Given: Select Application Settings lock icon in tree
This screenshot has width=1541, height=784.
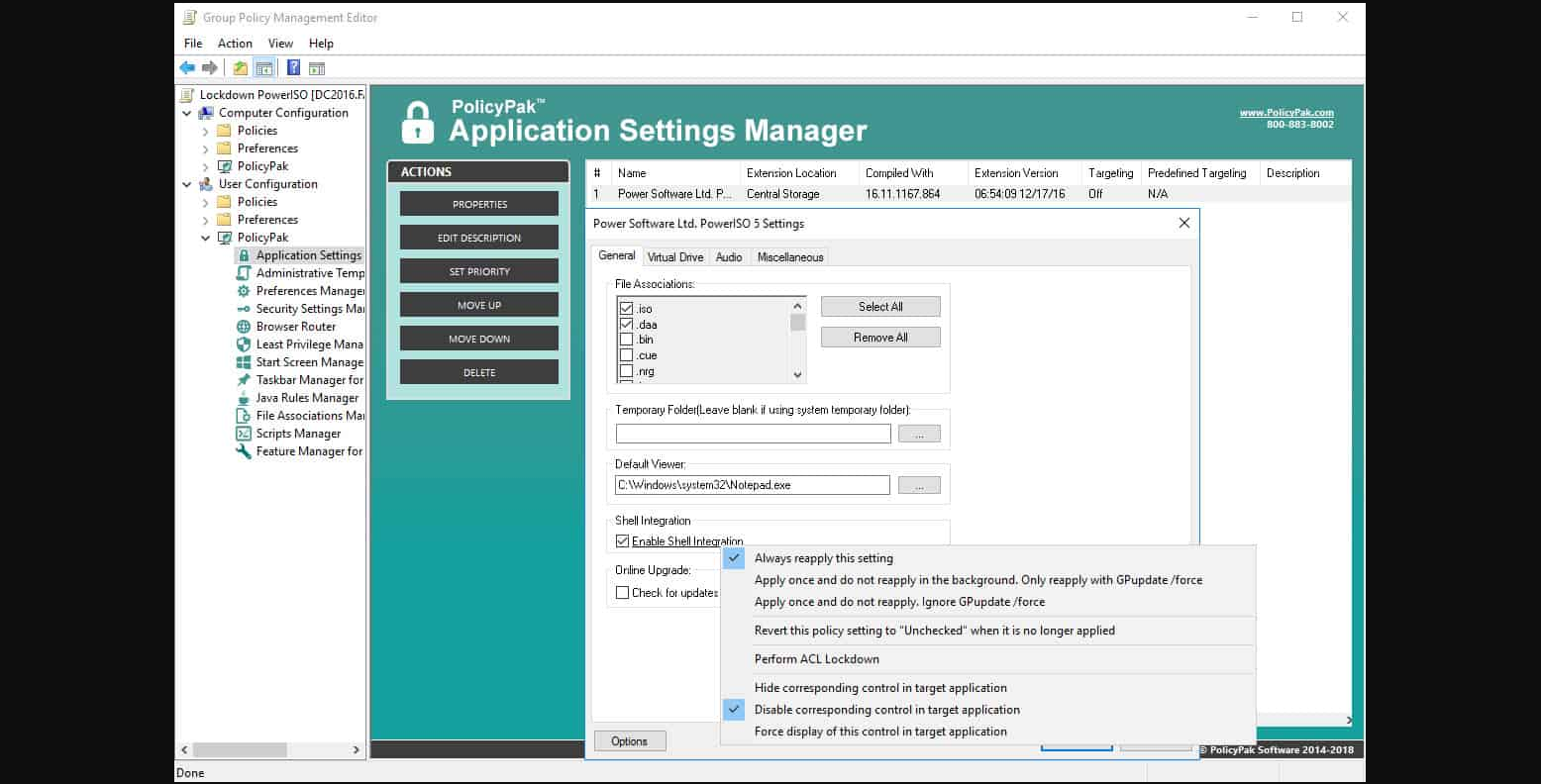Looking at the screenshot, I should tap(244, 255).
